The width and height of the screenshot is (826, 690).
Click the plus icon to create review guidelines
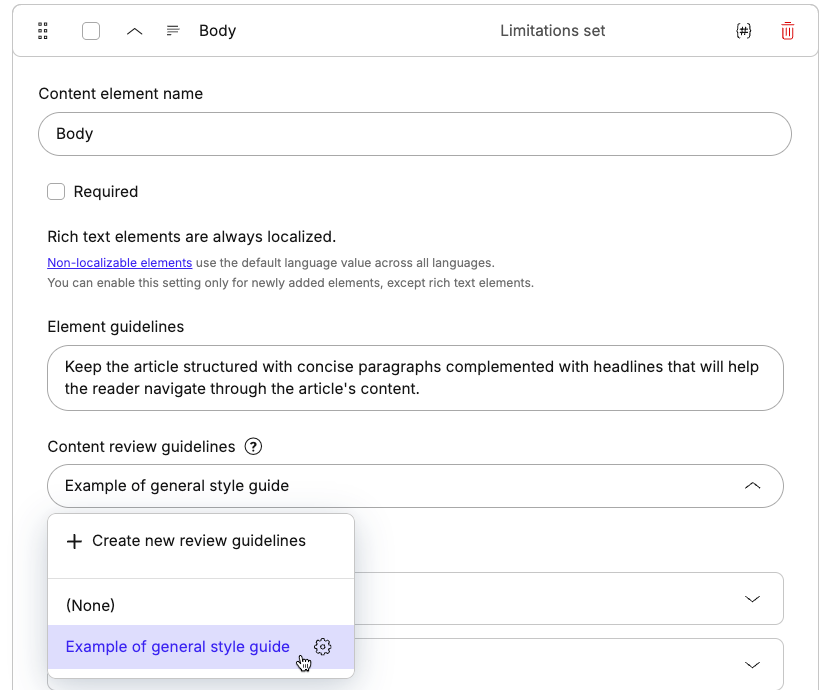click(x=74, y=540)
